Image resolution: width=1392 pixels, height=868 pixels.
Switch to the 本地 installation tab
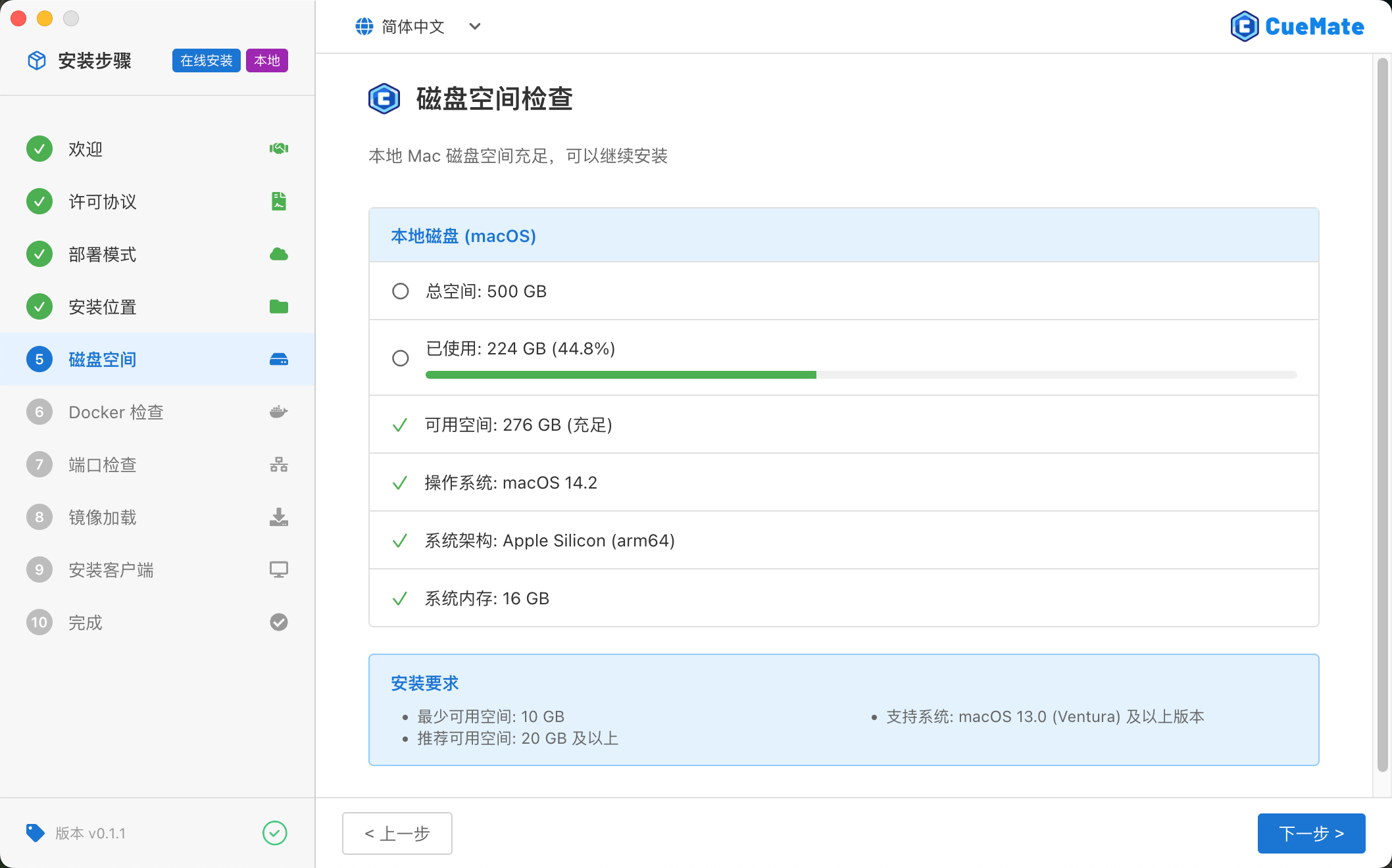(266, 60)
